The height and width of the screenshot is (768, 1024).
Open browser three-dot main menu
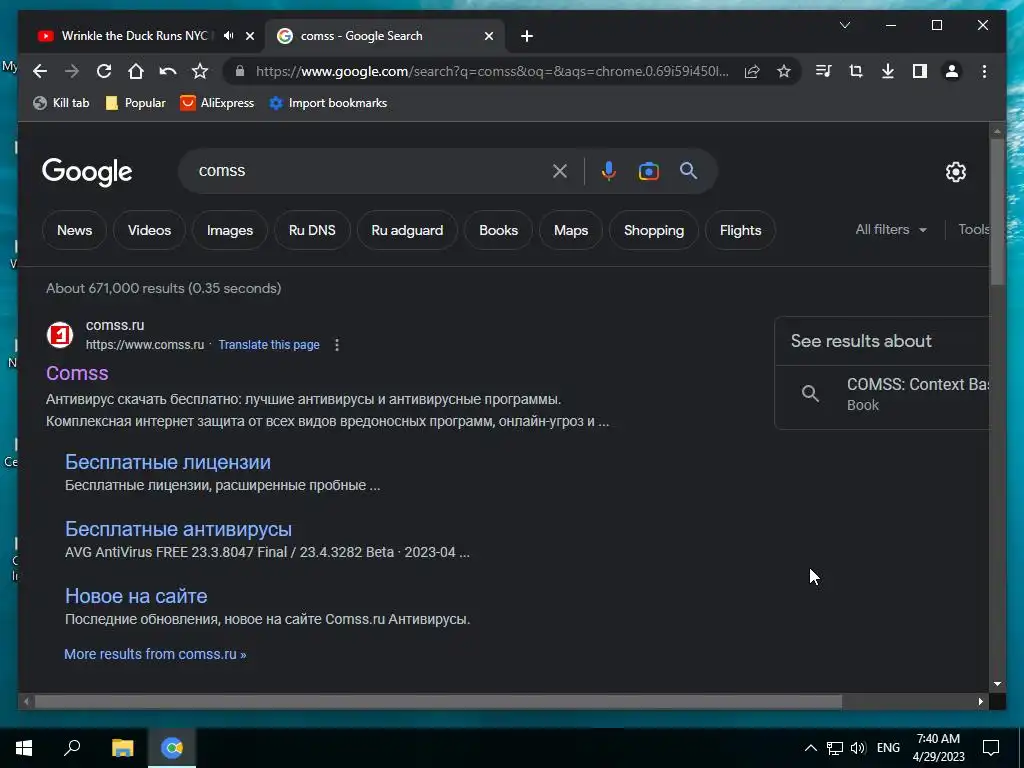click(984, 71)
